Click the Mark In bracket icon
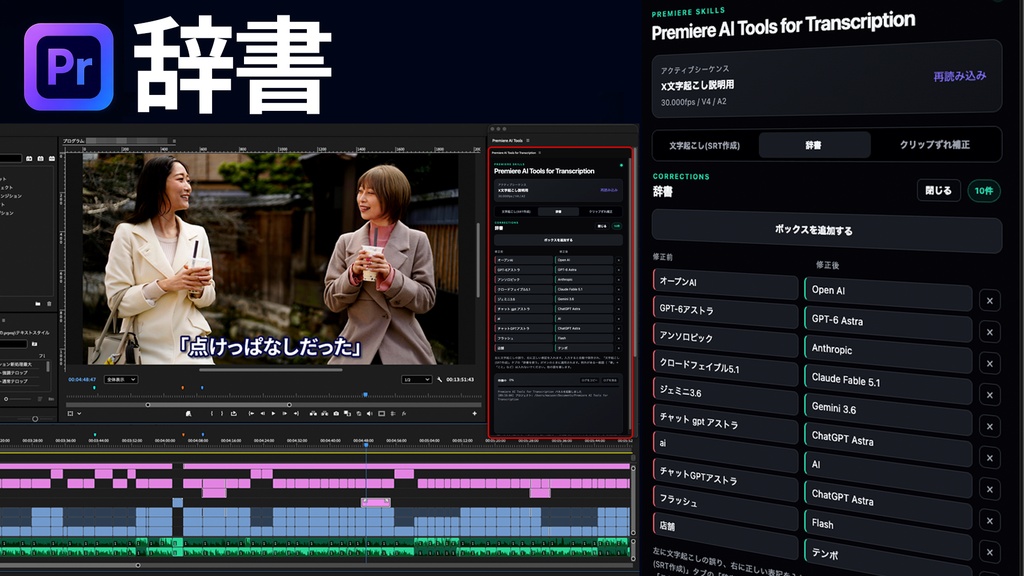The image size is (1024, 576). coord(212,413)
